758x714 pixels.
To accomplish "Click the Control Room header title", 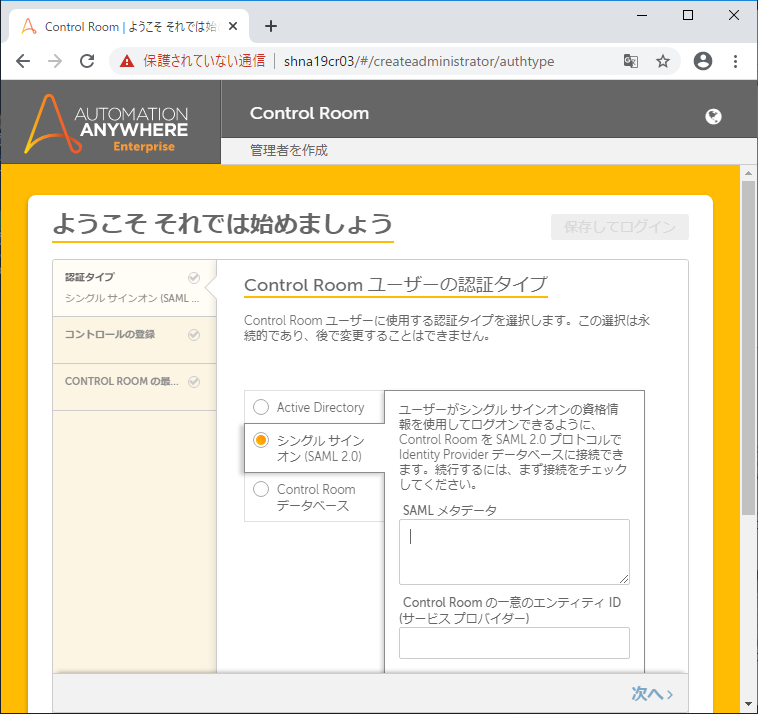I will coord(309,113).
